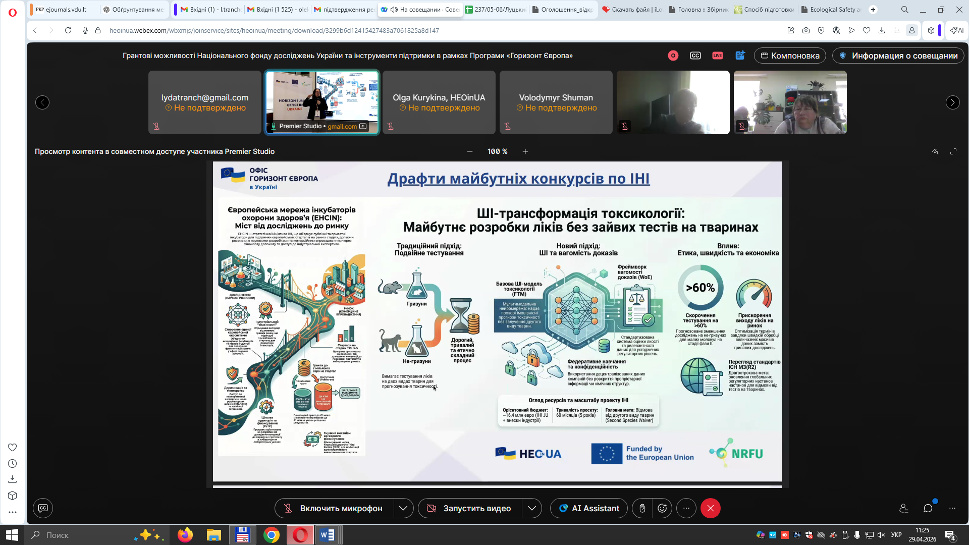Image resolution: width=970 pixels, height=546 pixels.
Task: Click the red leave meeting button
Action: coord(711,508)
